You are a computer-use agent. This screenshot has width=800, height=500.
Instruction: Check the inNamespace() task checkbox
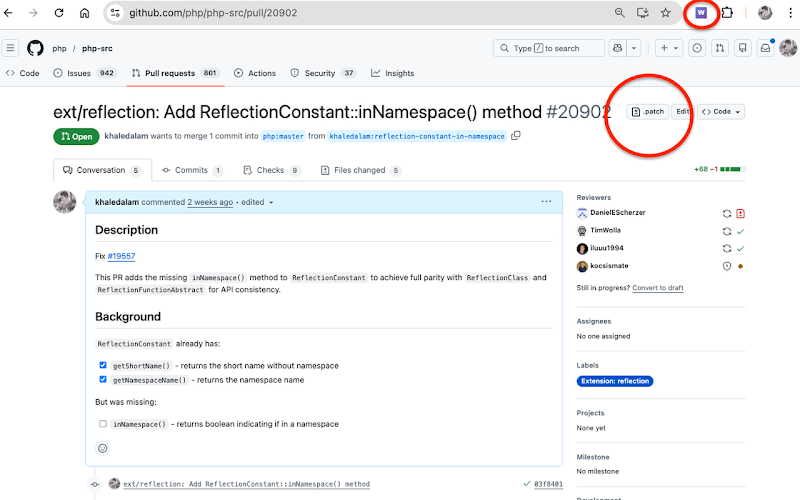(x=103, y=423)
